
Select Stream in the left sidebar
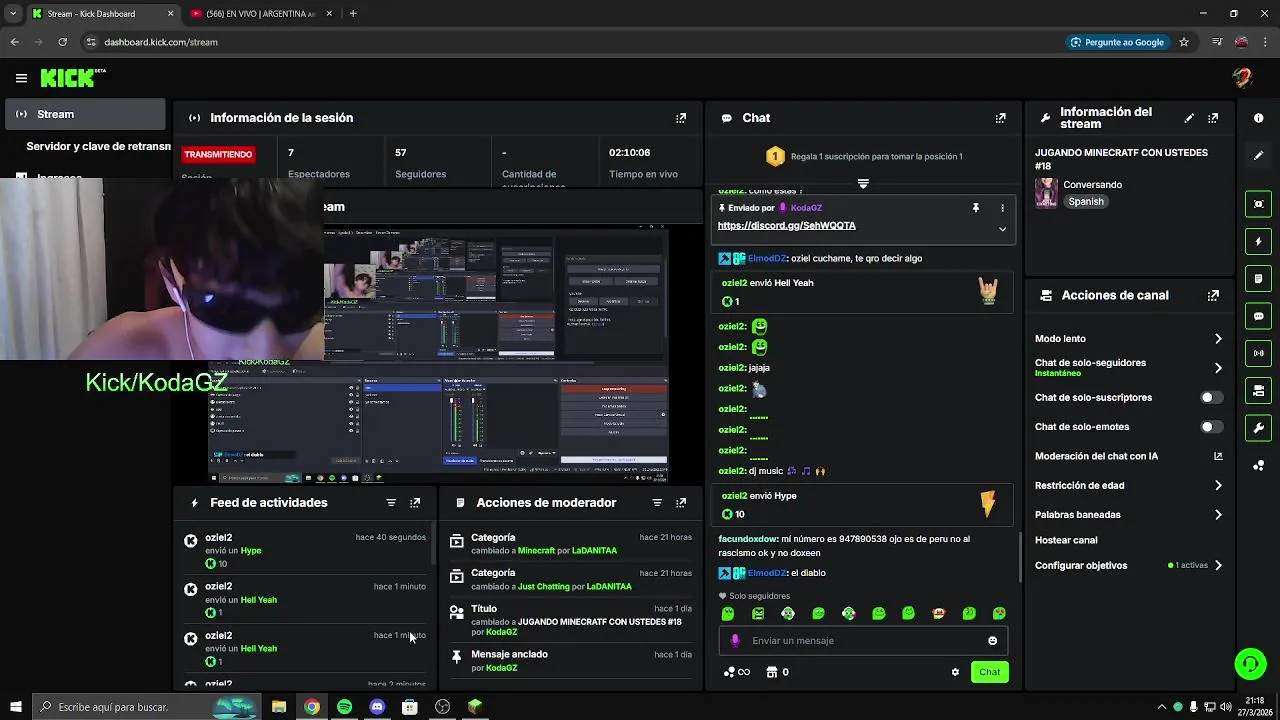tap(85, 114)
